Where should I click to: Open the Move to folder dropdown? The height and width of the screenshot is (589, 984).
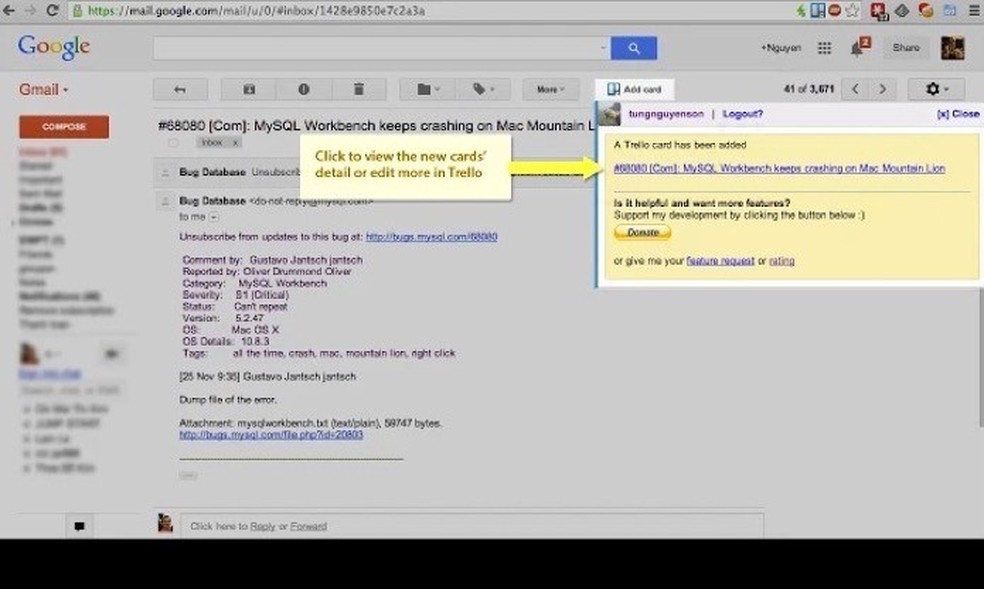pyautogui.click(x=425, y=89)
